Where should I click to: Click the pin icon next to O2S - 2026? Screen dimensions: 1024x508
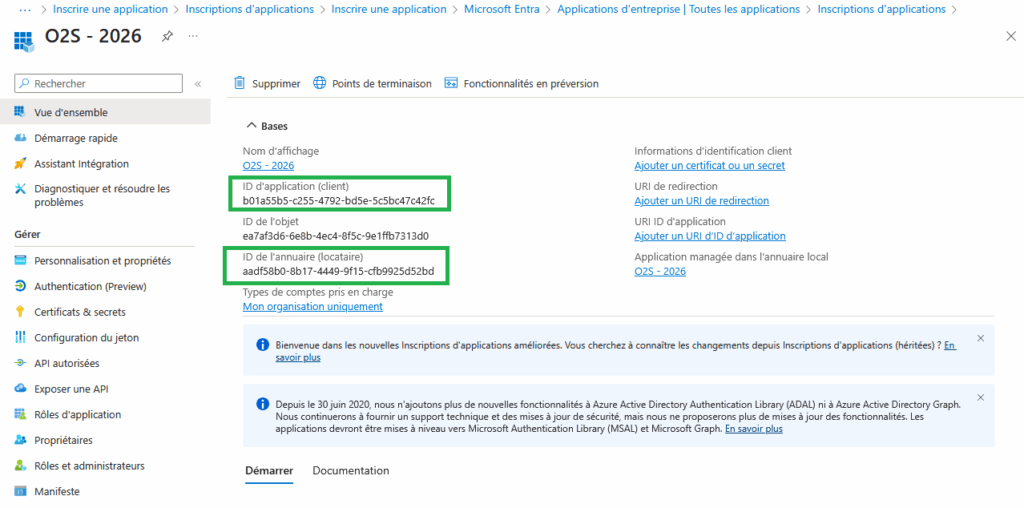click(167, 36)
